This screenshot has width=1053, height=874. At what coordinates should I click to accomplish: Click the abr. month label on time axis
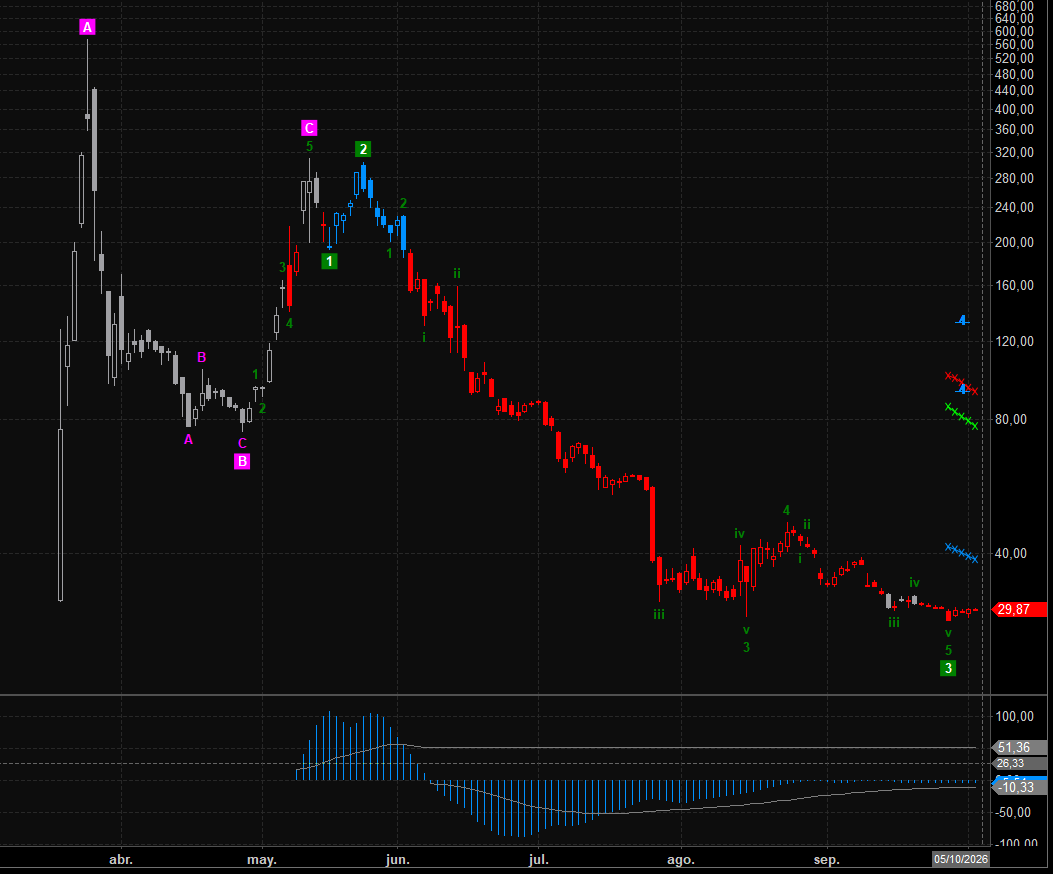click(x=121, y=860)
